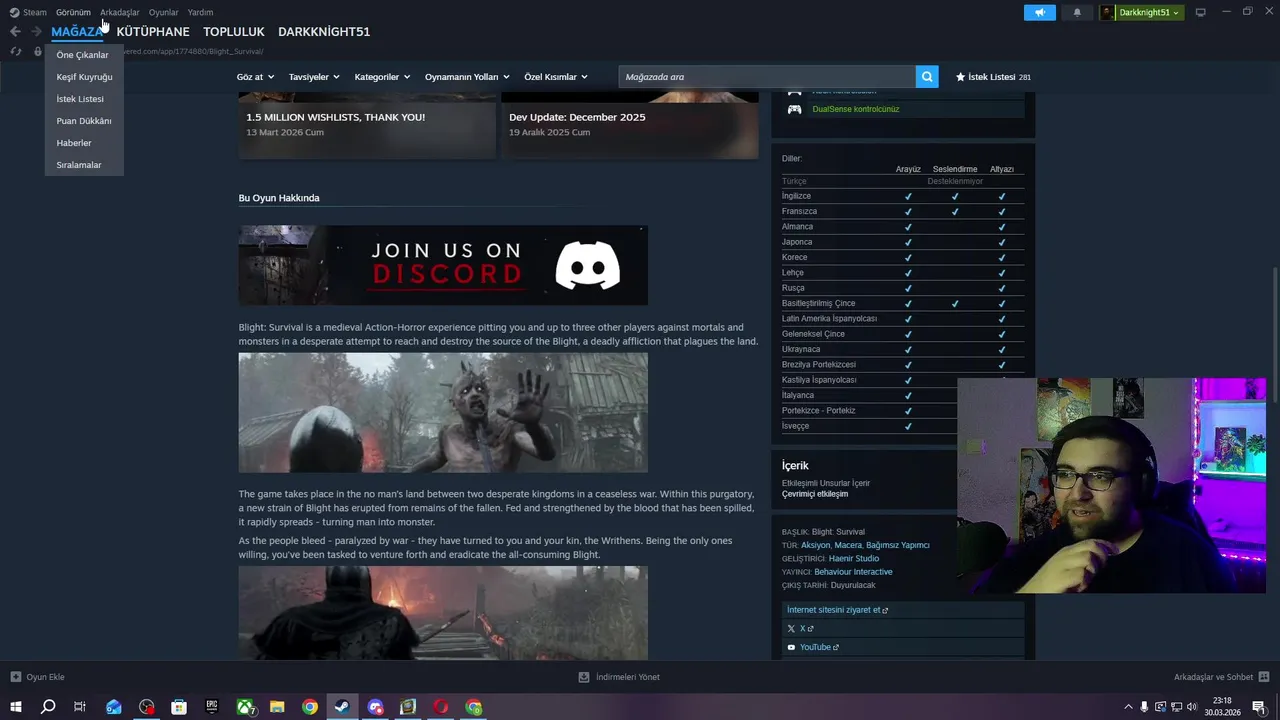Click the Join Us on Discord banner

click(x=443, y=265)
